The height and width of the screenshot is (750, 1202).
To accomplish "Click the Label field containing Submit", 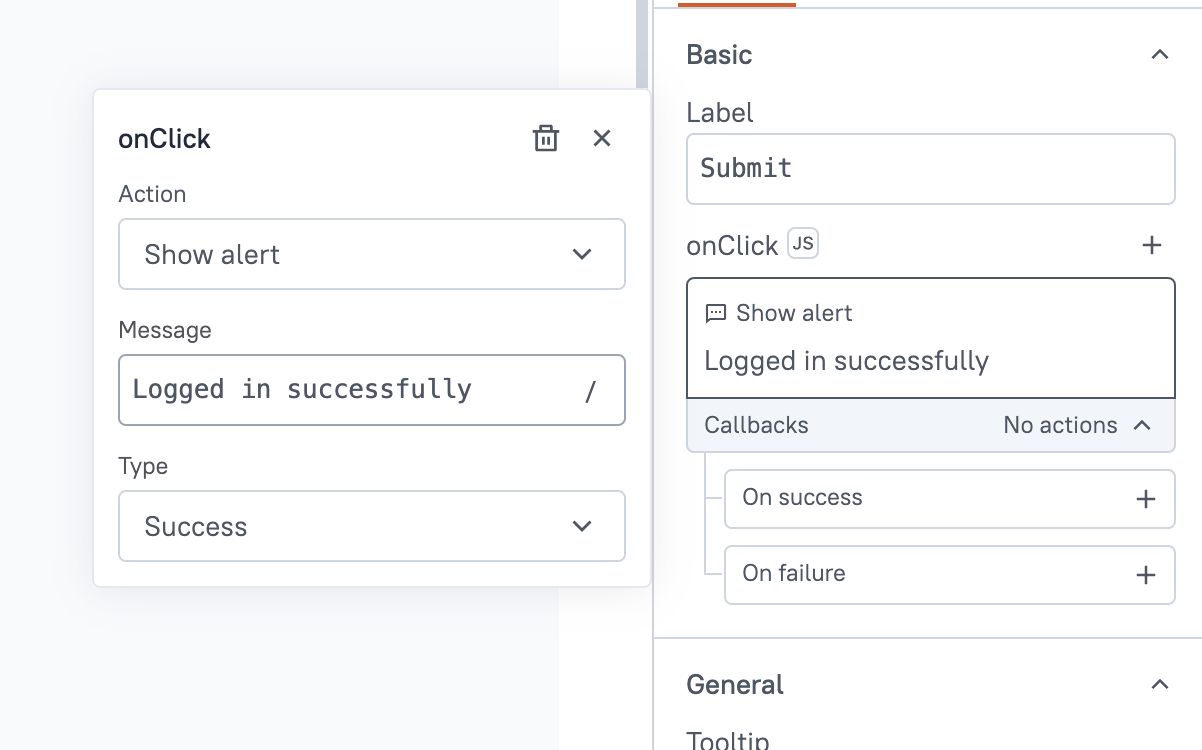I will (x=930, y=168).
